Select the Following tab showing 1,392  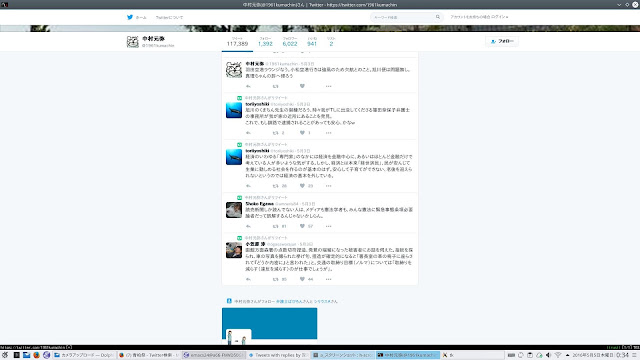[x=265, y=42]
